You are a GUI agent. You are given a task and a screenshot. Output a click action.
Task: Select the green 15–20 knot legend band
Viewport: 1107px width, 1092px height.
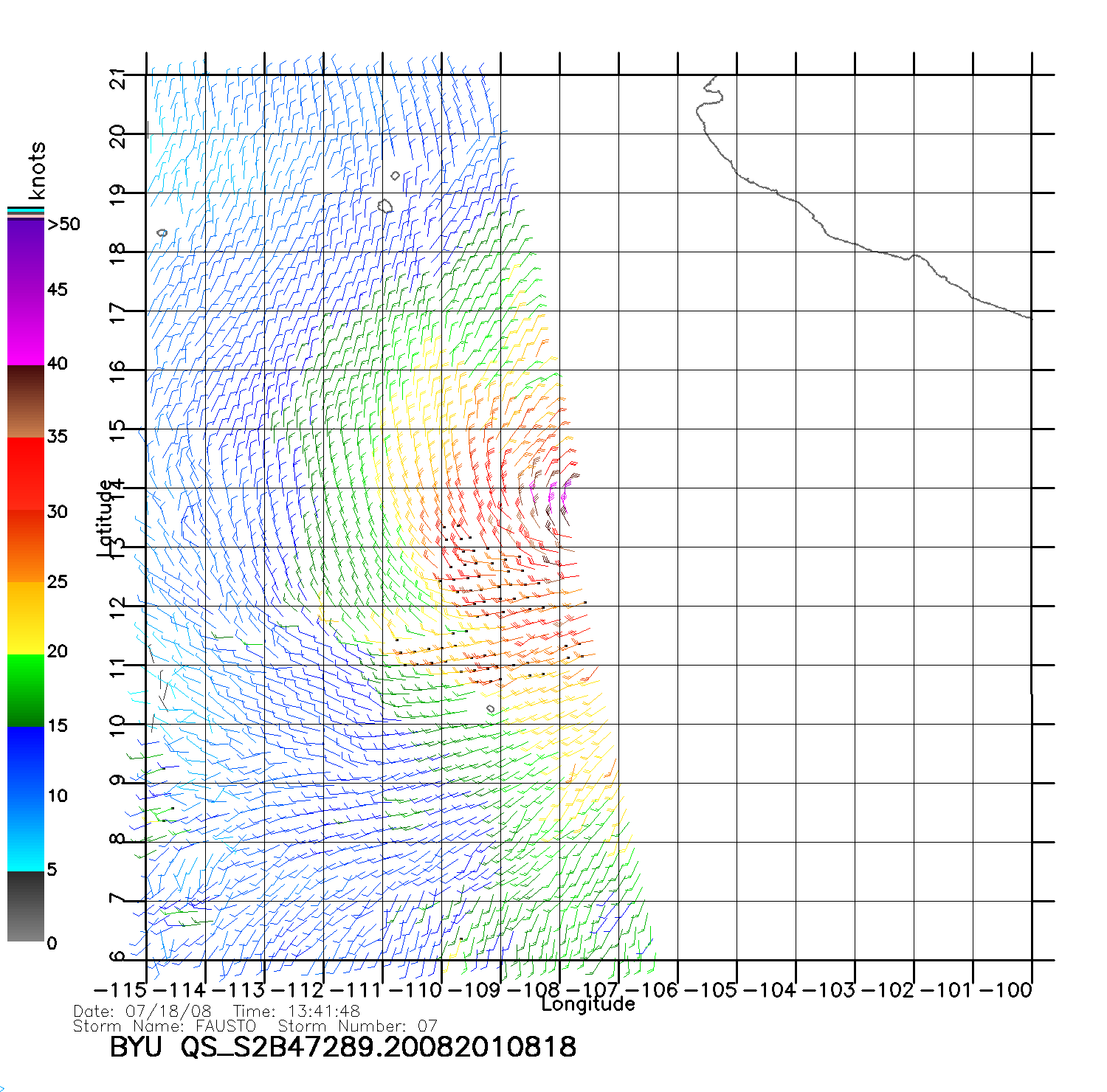25,690
